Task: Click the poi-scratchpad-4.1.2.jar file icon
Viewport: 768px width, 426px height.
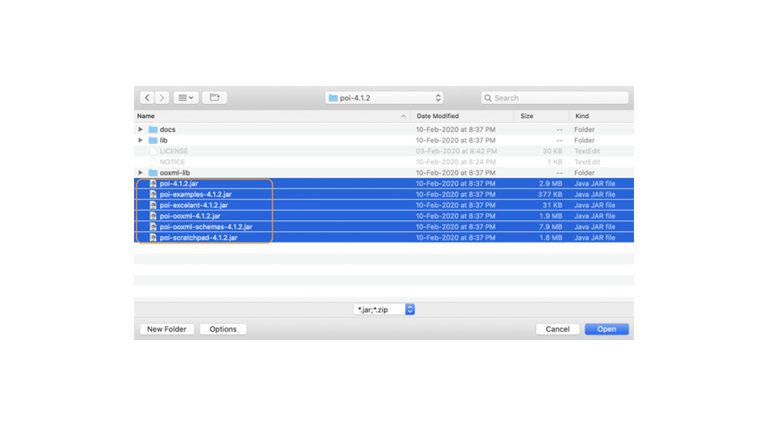Action: point(153,238)
